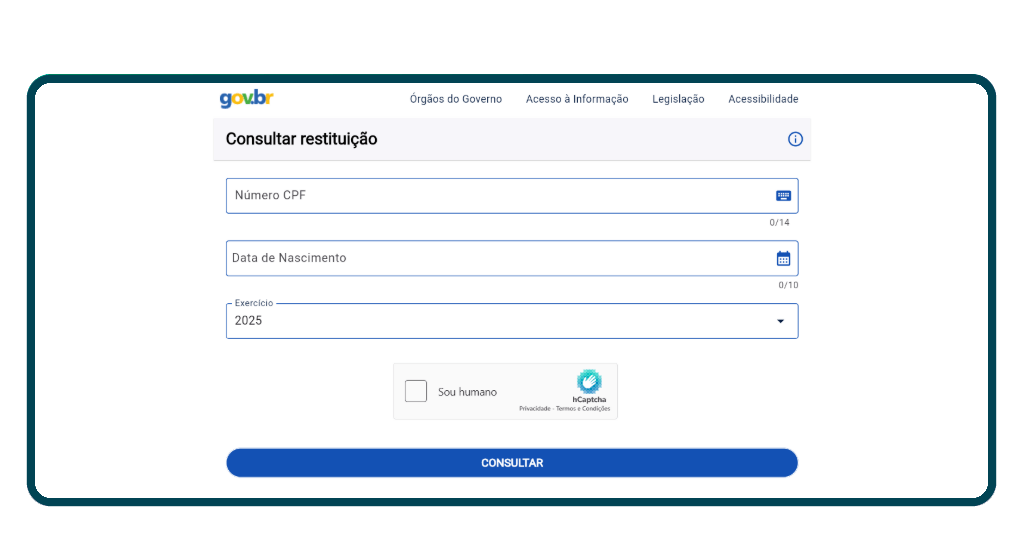The width and height of the screenshot is (1024, 536).
Task: Click the gov.br logo
Action: pyautogui.click(x=246, y=99)
